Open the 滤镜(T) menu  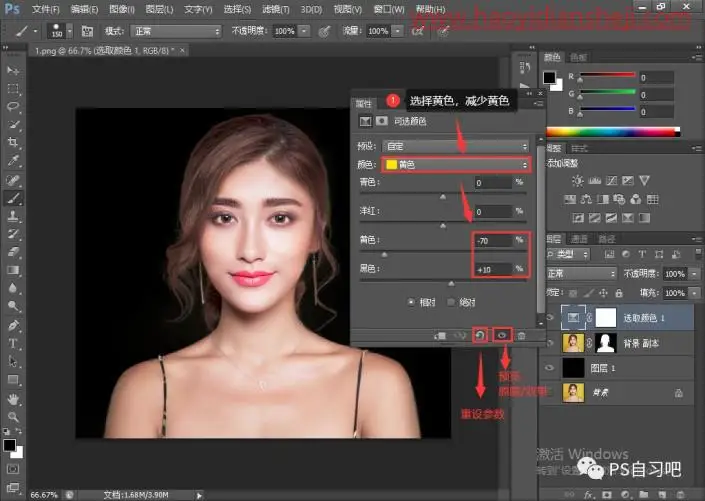[276, 9]
